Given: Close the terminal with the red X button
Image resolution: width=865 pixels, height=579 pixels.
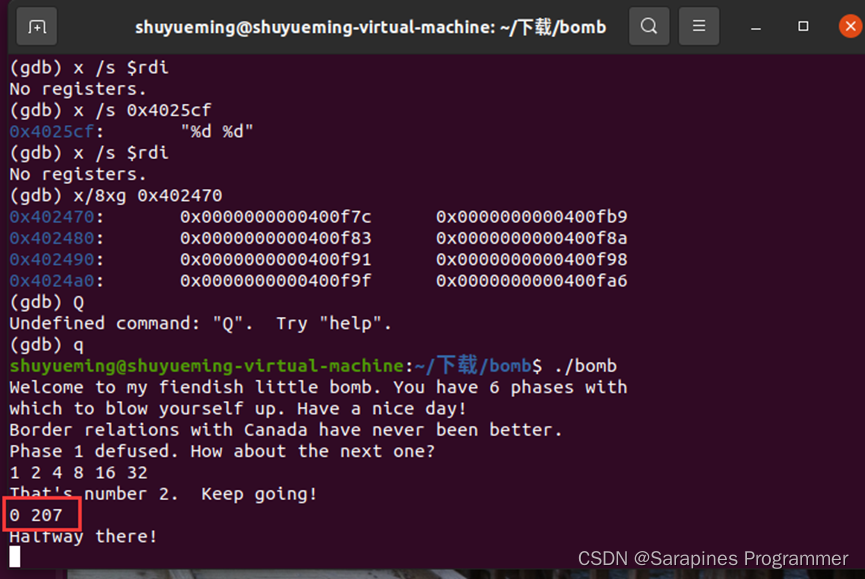Looking at the screenshot, I should coord(851,26).
